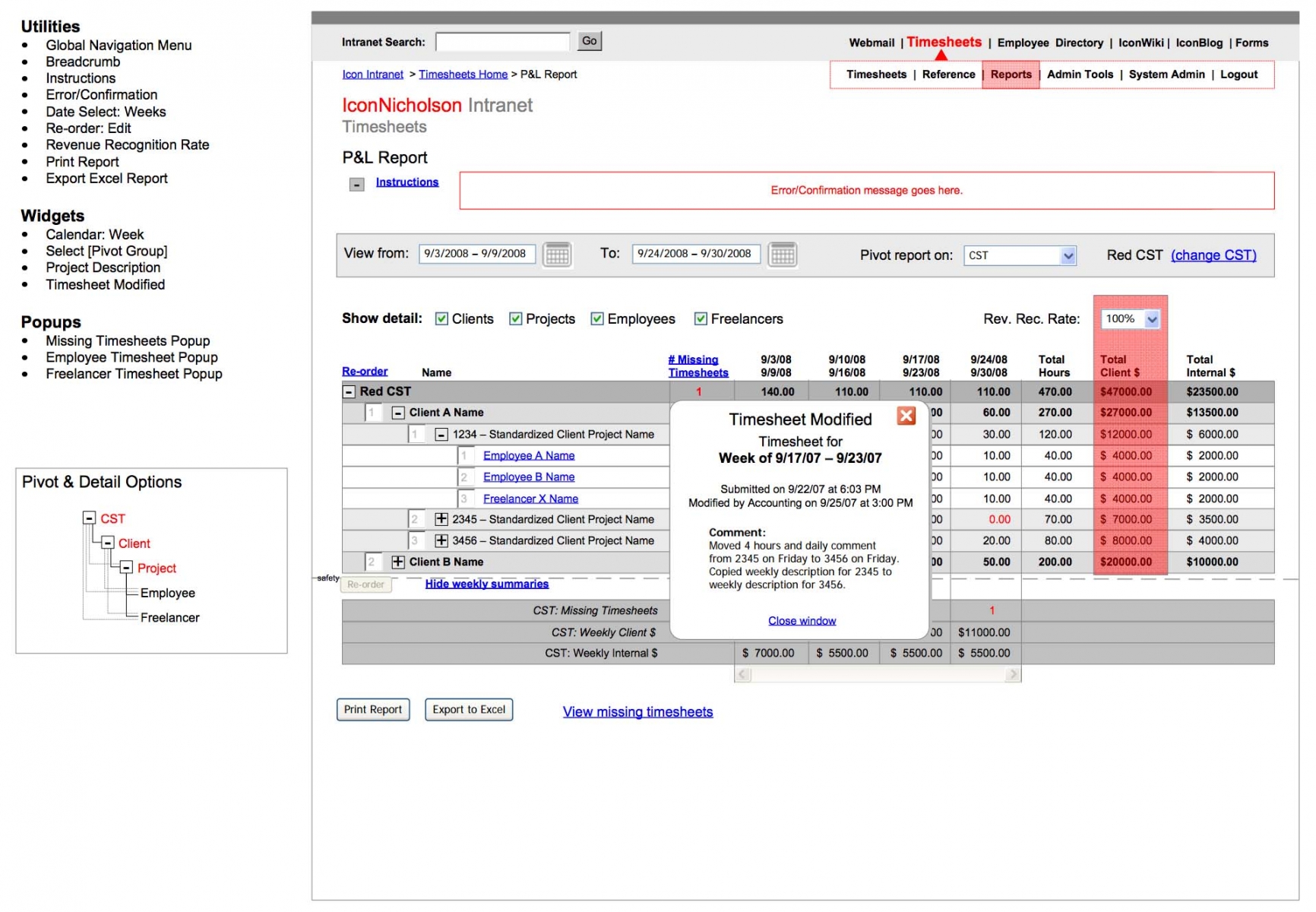This screenshot has height=912, width=1316.
Task: Open the To date calendar picker icon
Action: point(783,254)
